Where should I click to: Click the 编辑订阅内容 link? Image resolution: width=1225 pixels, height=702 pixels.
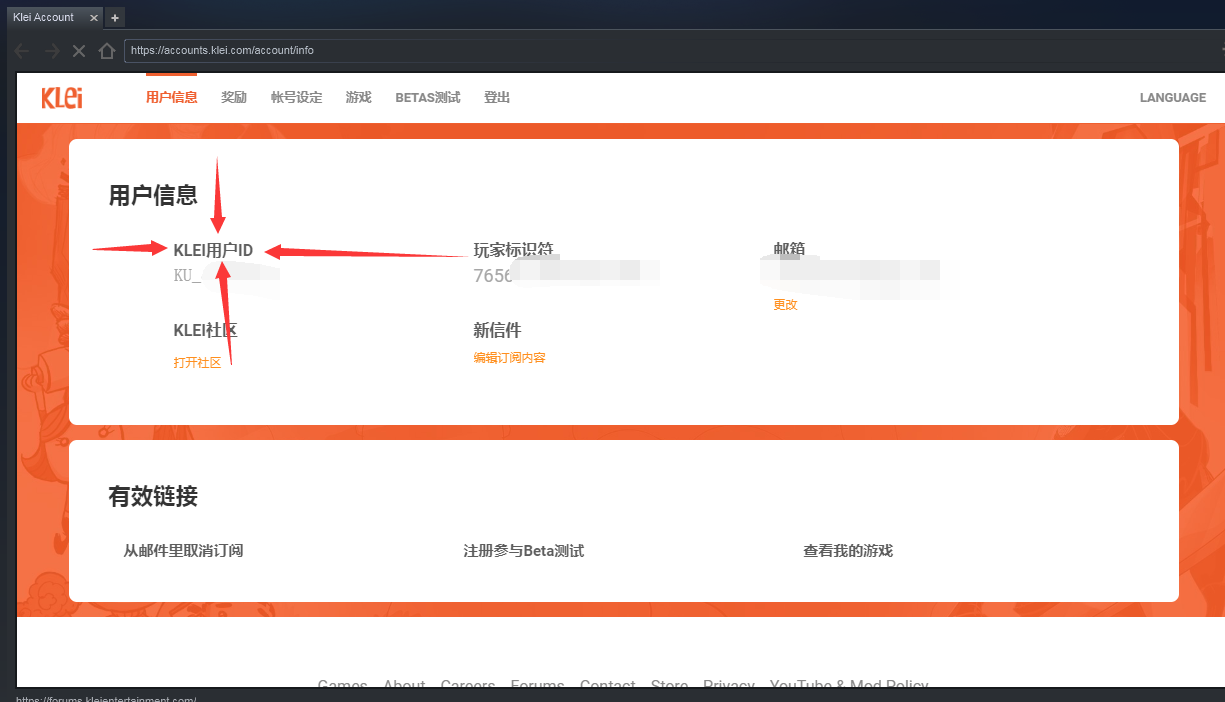click(510, 358)
